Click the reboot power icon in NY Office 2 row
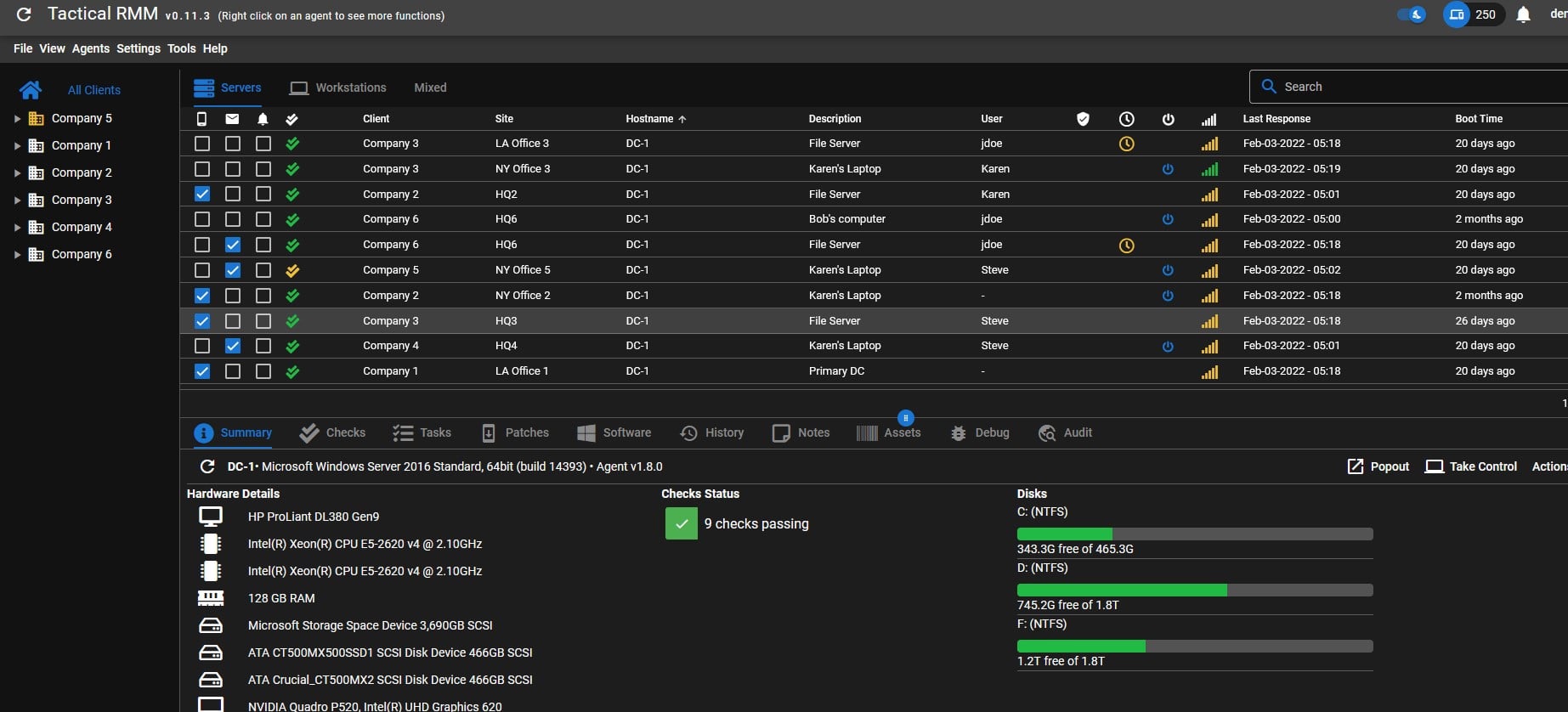The height and width of the screenshot is (712, 1568). [1168, 296]
